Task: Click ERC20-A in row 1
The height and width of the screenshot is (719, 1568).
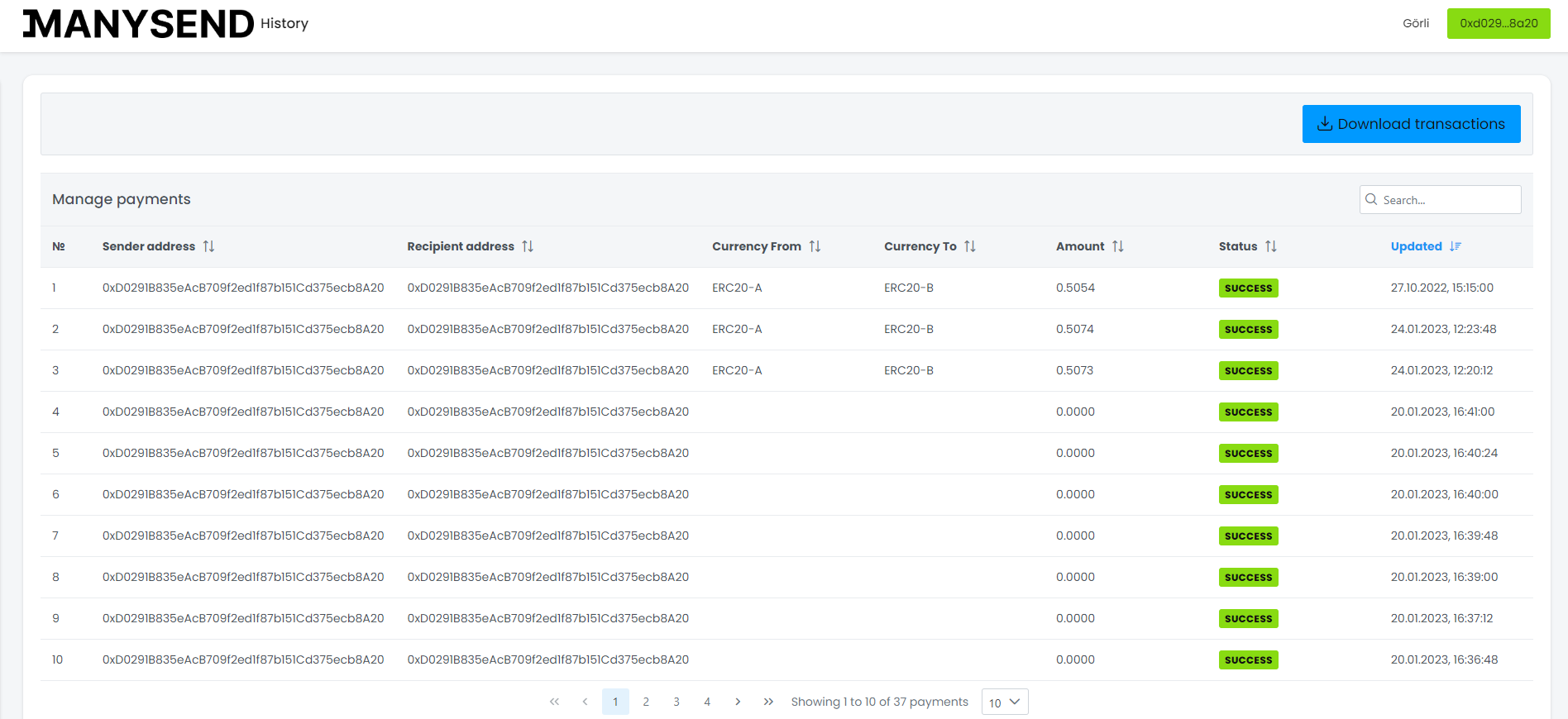Action: point(737,288)
